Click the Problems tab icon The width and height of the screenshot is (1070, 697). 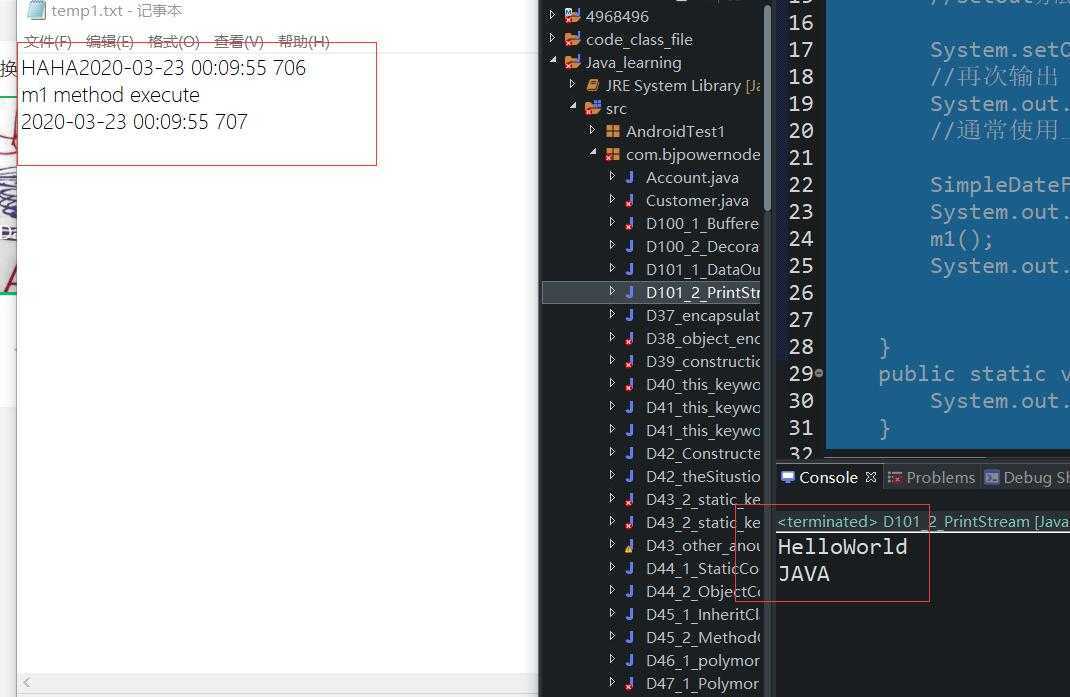point(895,477)
